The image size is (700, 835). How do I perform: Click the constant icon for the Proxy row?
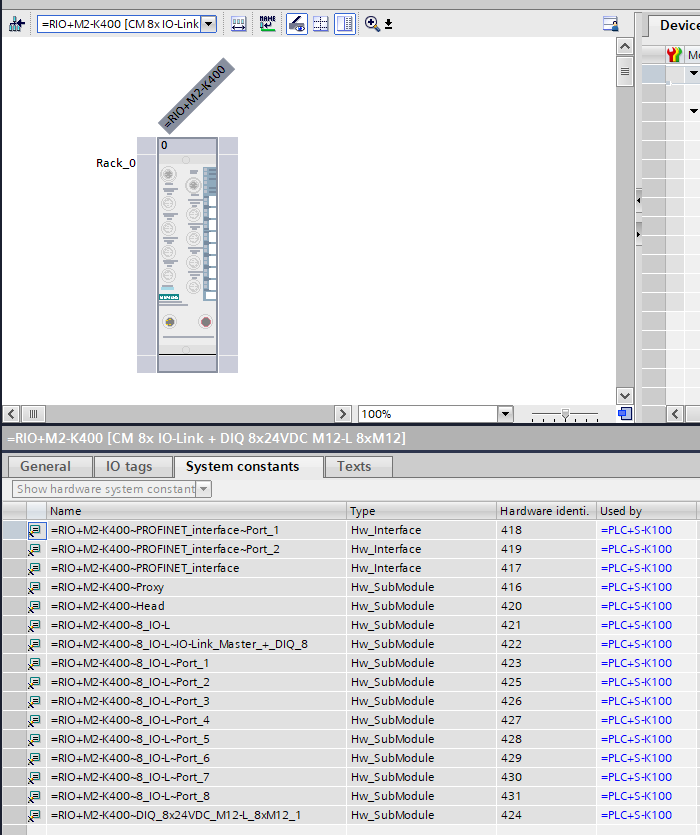pos(35,587)
